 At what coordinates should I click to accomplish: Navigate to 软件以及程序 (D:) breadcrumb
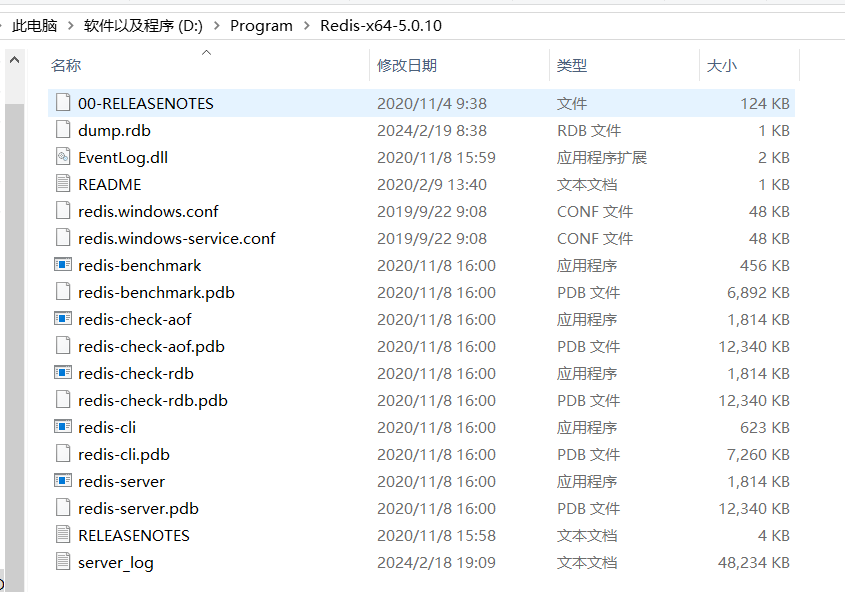(143, 25)
